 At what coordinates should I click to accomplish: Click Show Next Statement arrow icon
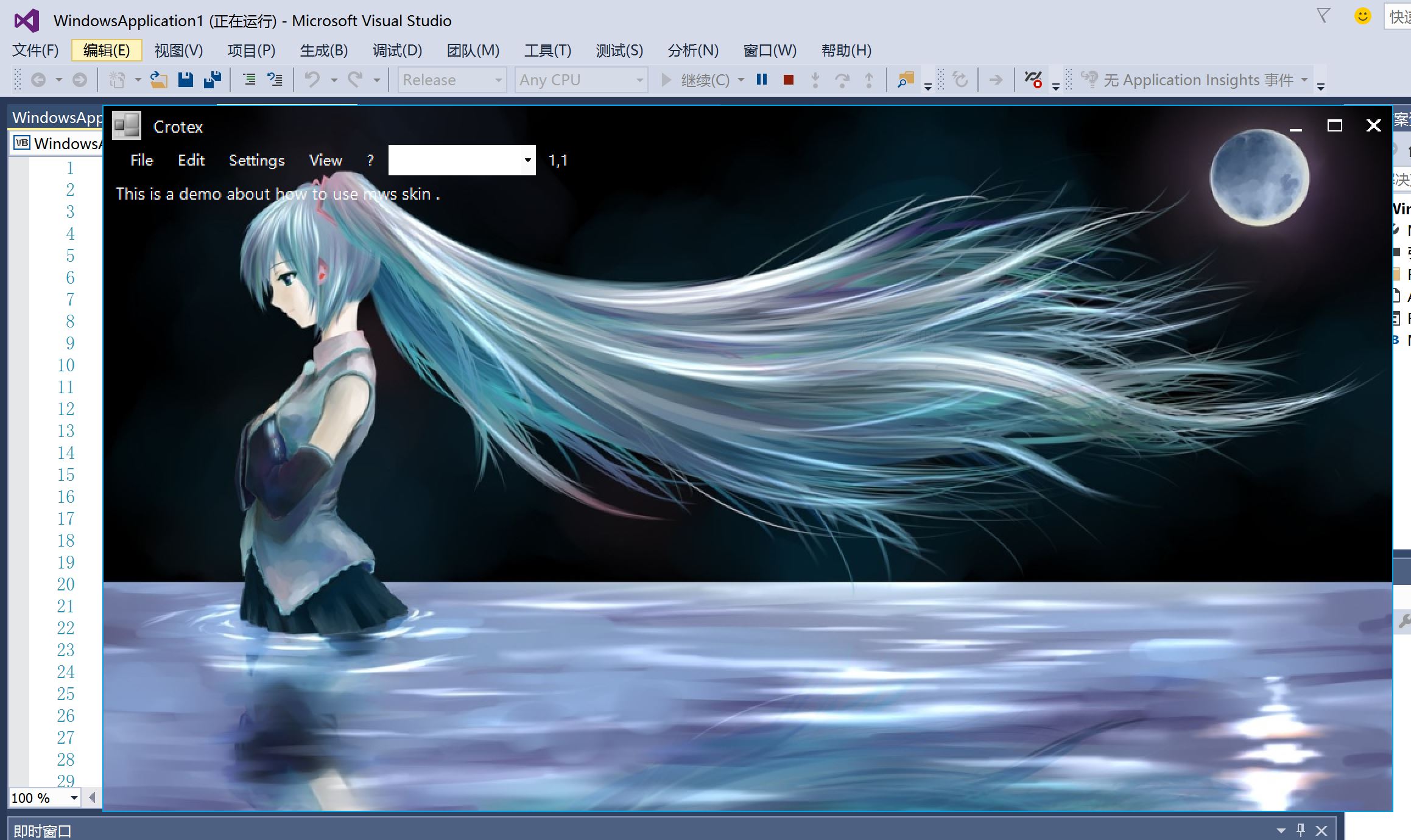[x=996, y=80]
